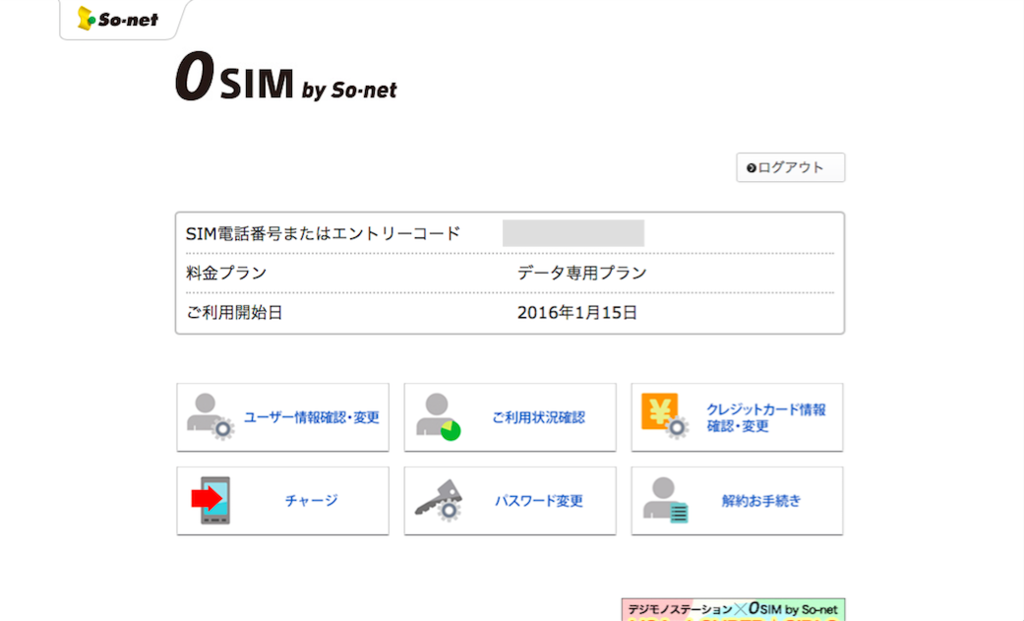The width and height of the screenshot is (1024, 621).
Task: Click the 0 SIM by So-net logo
Action: (286, 78)
